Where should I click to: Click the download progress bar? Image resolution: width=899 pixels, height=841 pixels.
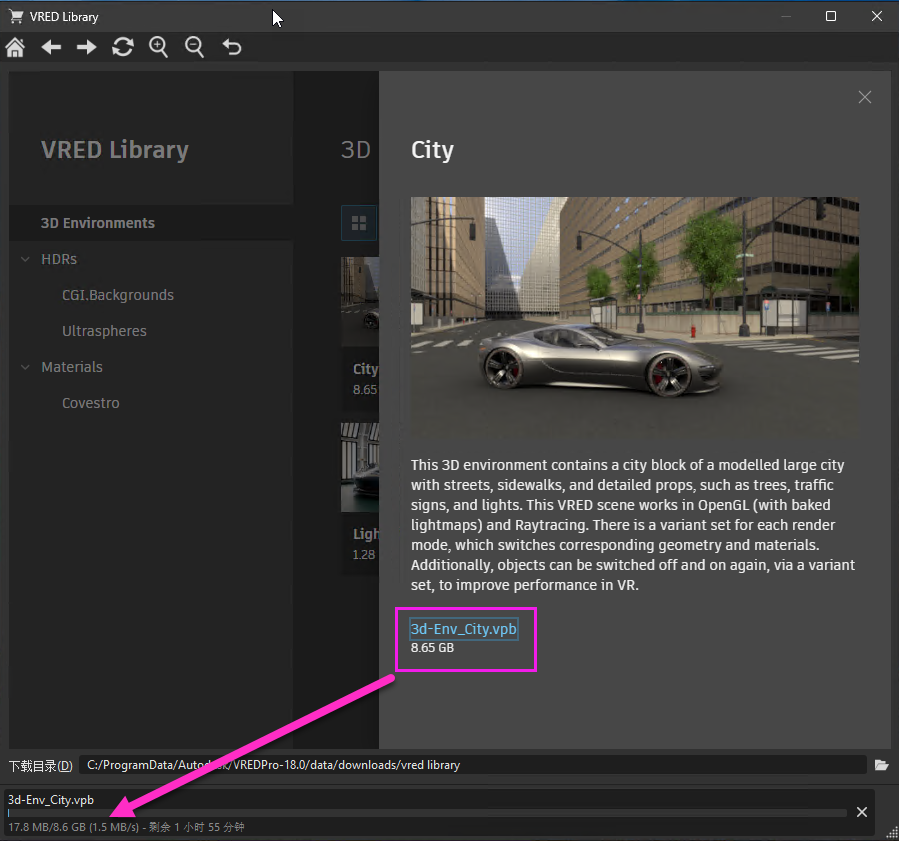(427, 813)
